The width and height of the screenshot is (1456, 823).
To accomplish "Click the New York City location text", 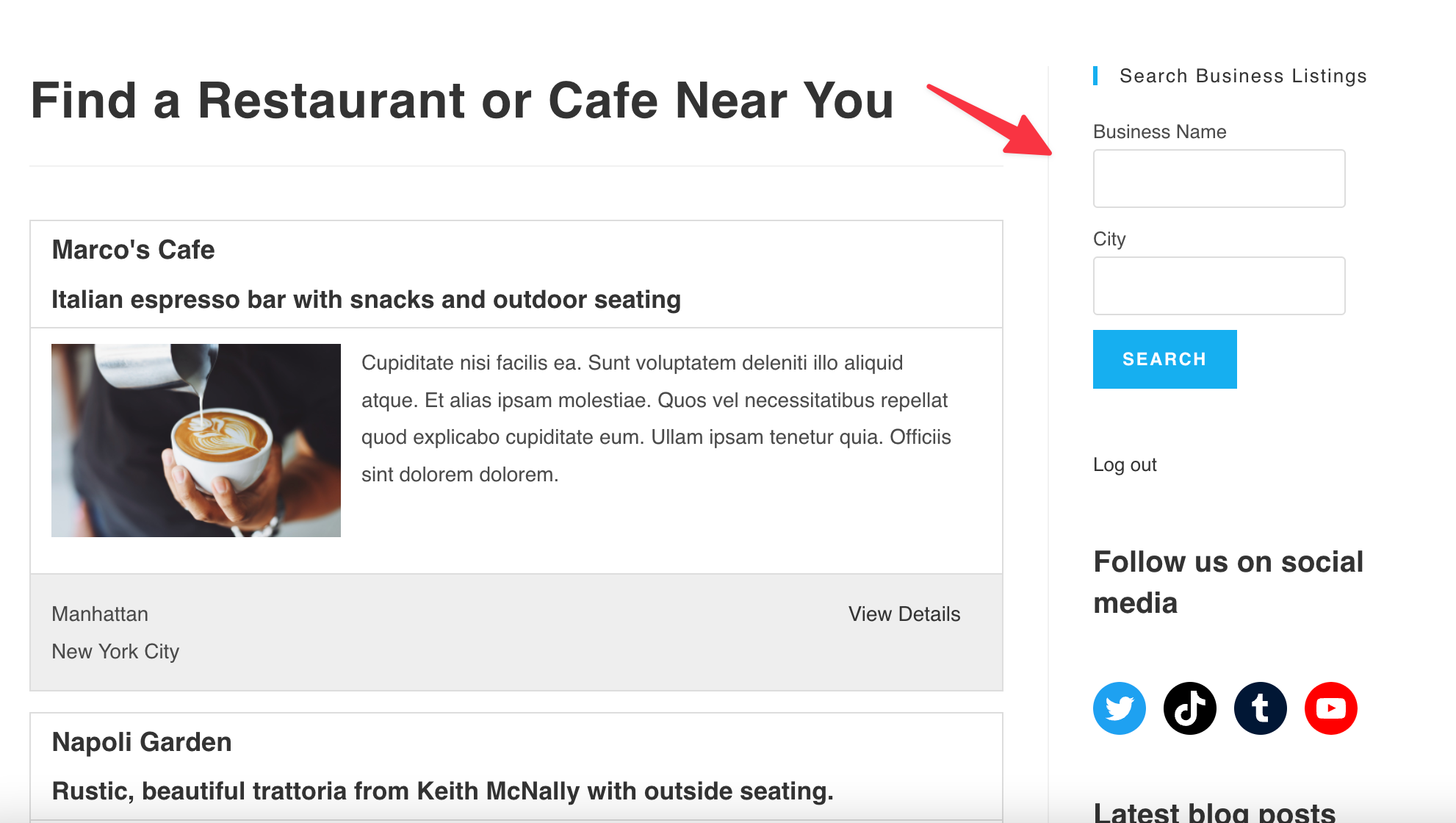I will pos(115,652).
